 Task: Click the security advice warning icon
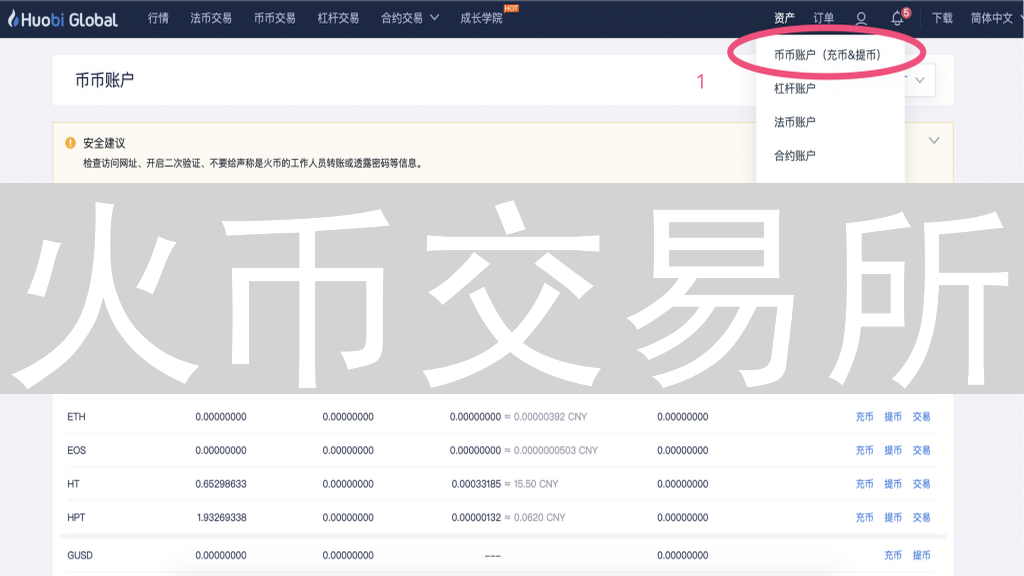click(71, 143)
